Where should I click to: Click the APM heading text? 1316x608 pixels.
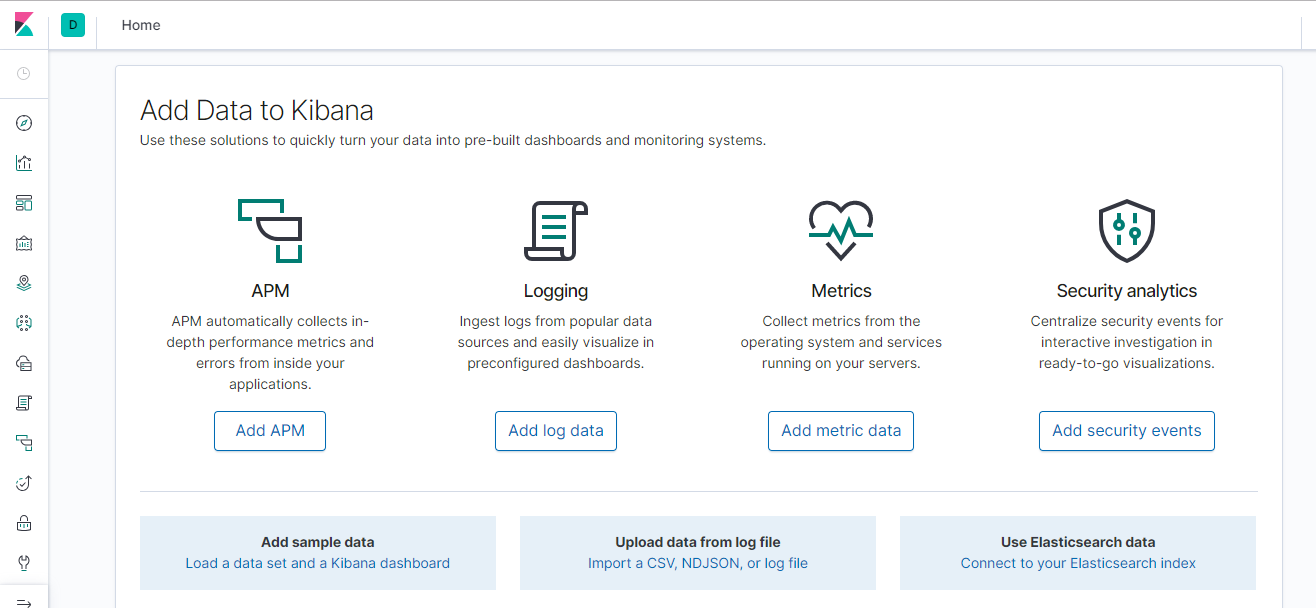pyautogui.click(x=270, y=291)
